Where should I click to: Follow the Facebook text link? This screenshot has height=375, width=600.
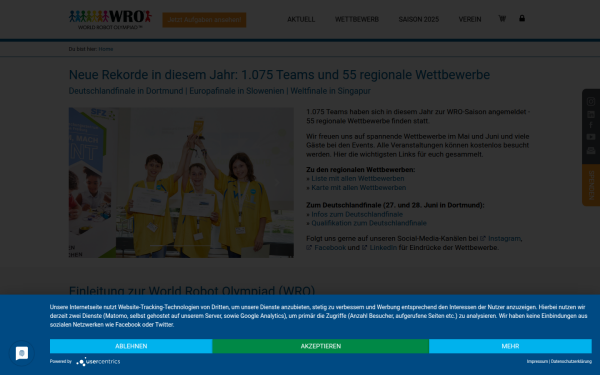(x=330, y=248)
